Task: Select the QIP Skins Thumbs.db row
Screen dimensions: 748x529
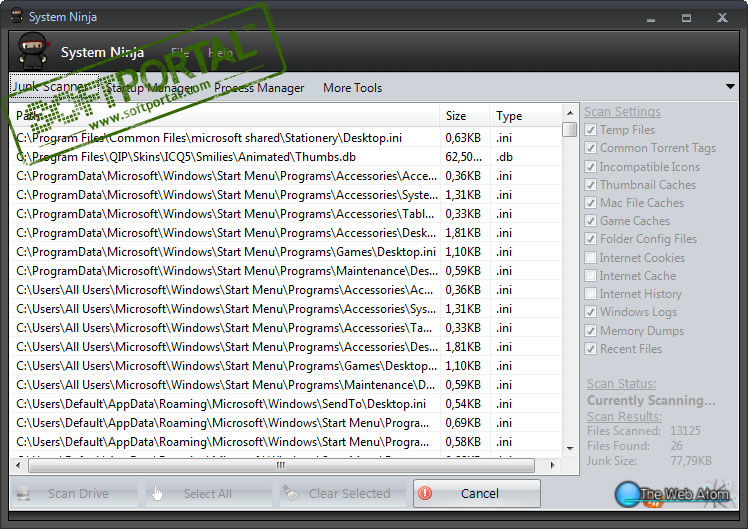Action: click(x=285, y=157)
